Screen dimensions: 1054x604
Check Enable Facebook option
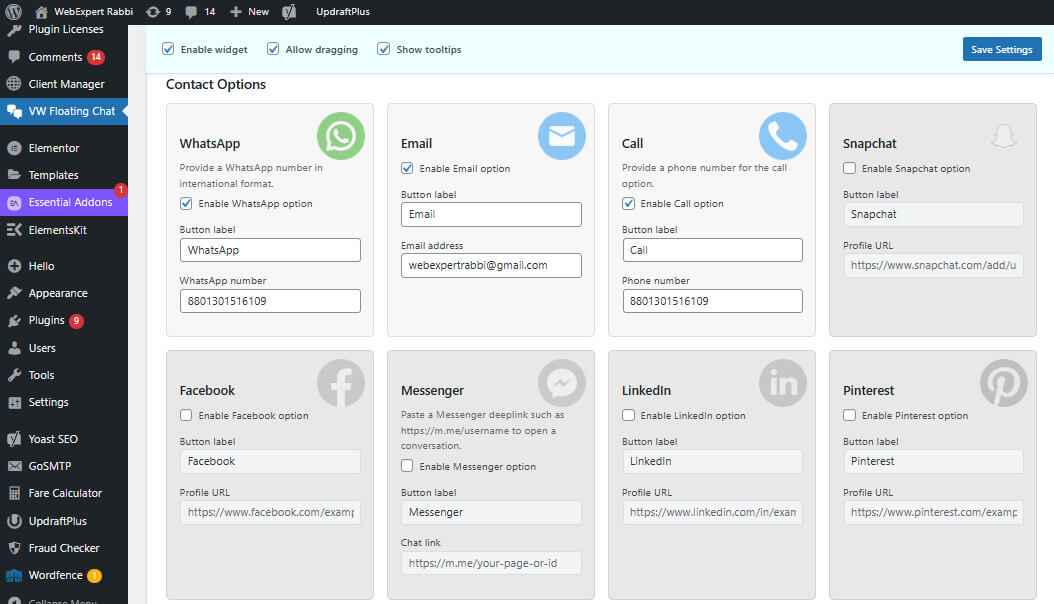tap(186, 415)
